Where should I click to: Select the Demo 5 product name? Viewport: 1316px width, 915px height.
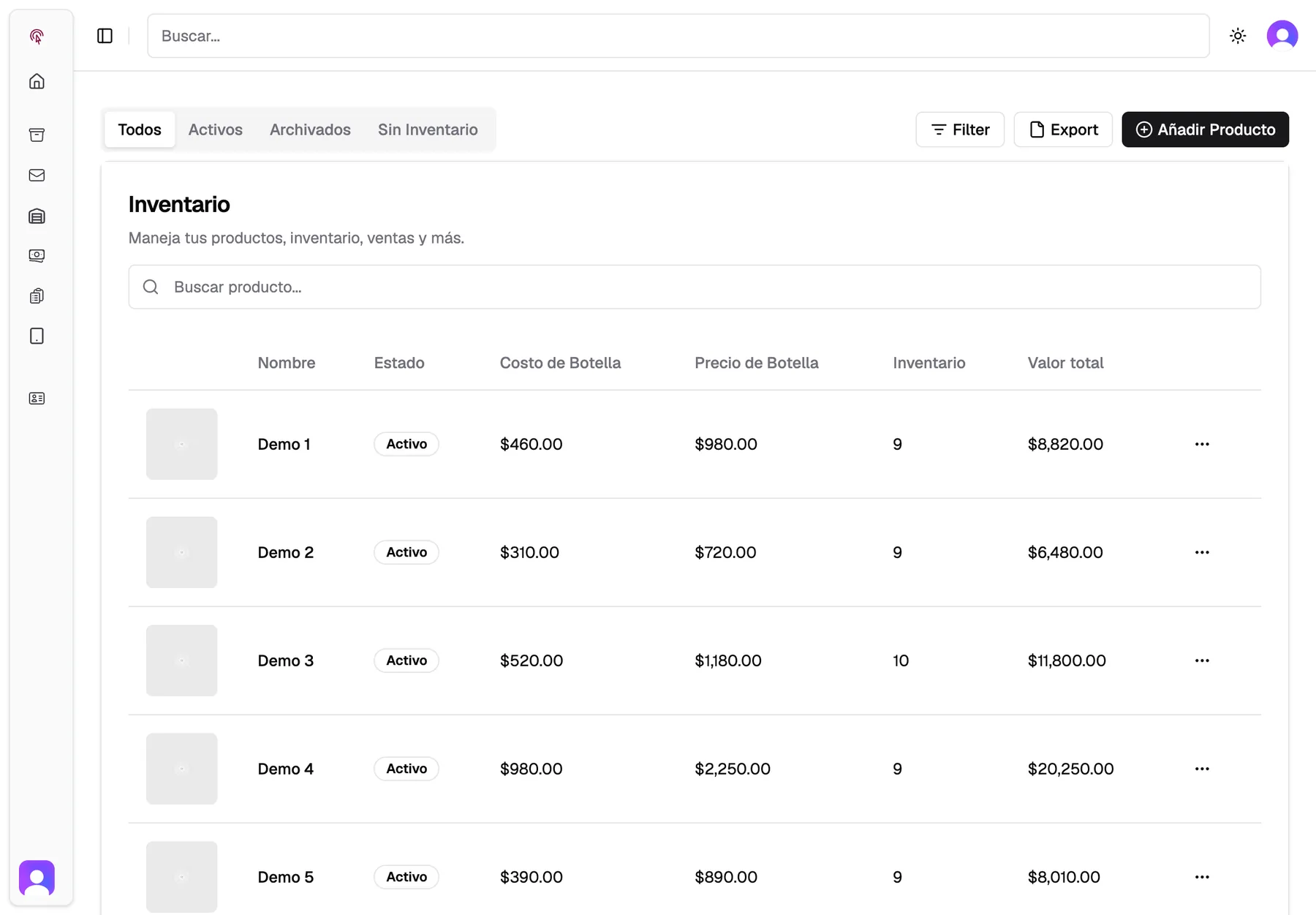(x=286, y=877)
